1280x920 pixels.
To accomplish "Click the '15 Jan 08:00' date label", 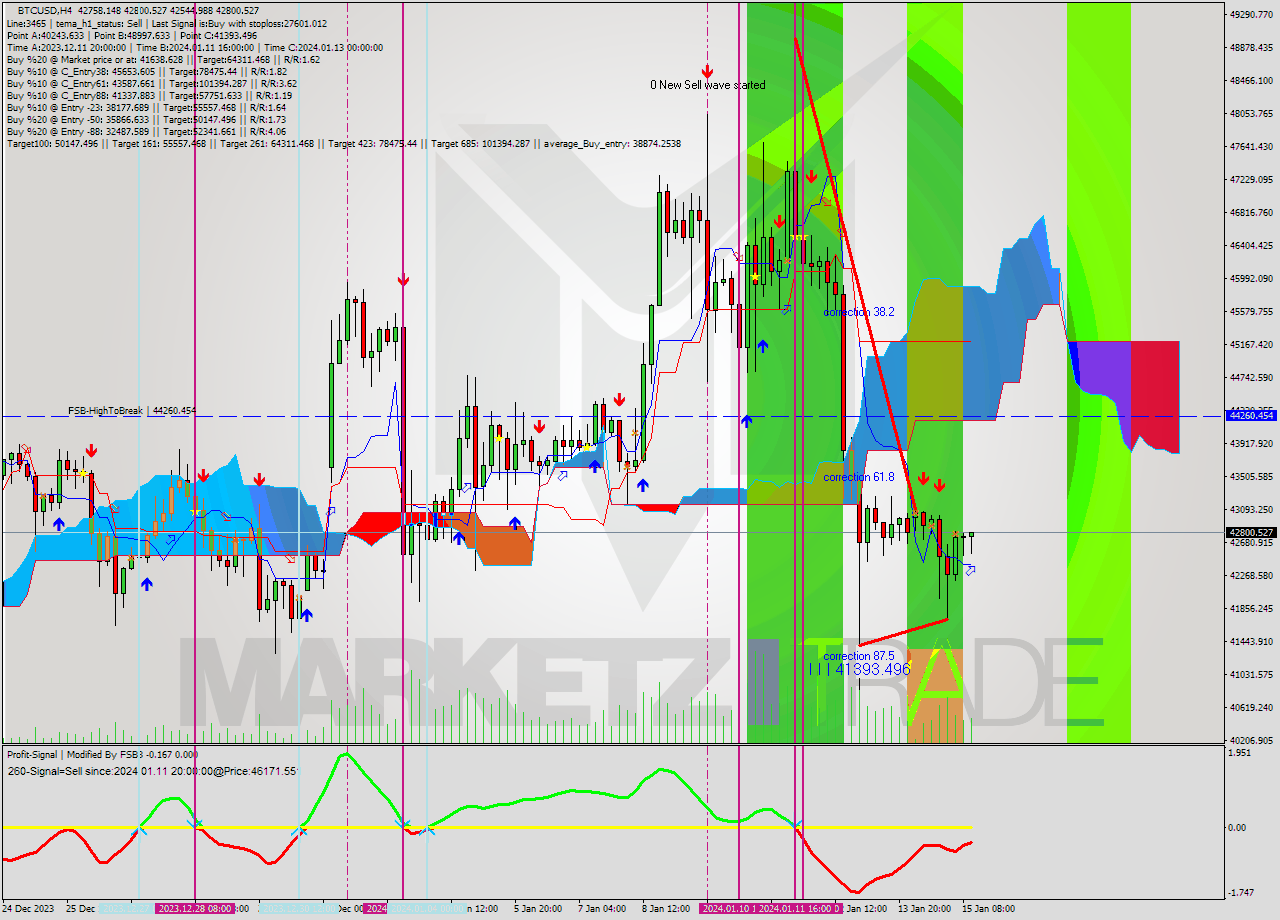I will (988, 909).
